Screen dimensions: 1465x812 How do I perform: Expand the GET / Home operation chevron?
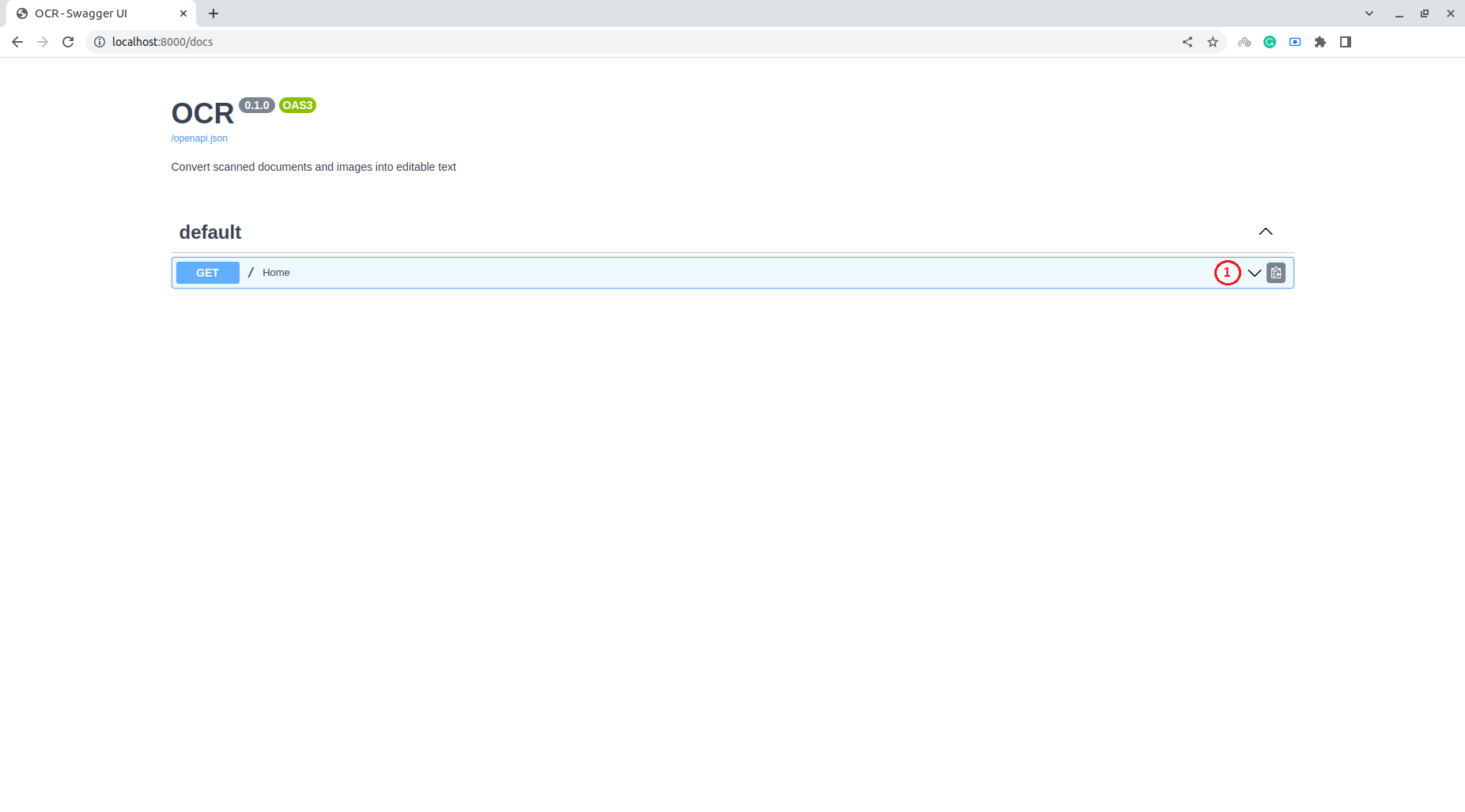[x=1255, y=273]
